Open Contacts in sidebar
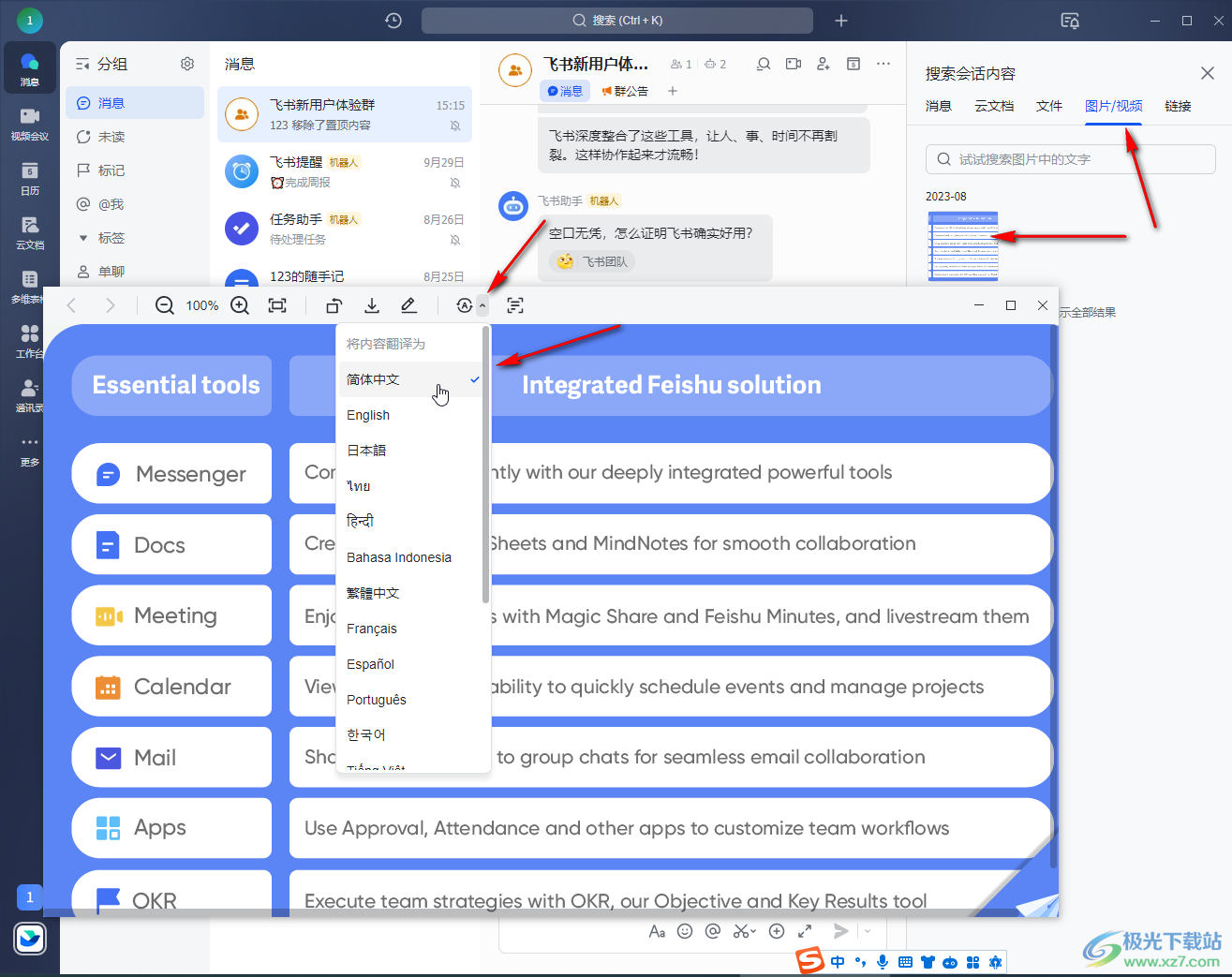 tap(30, 394)
